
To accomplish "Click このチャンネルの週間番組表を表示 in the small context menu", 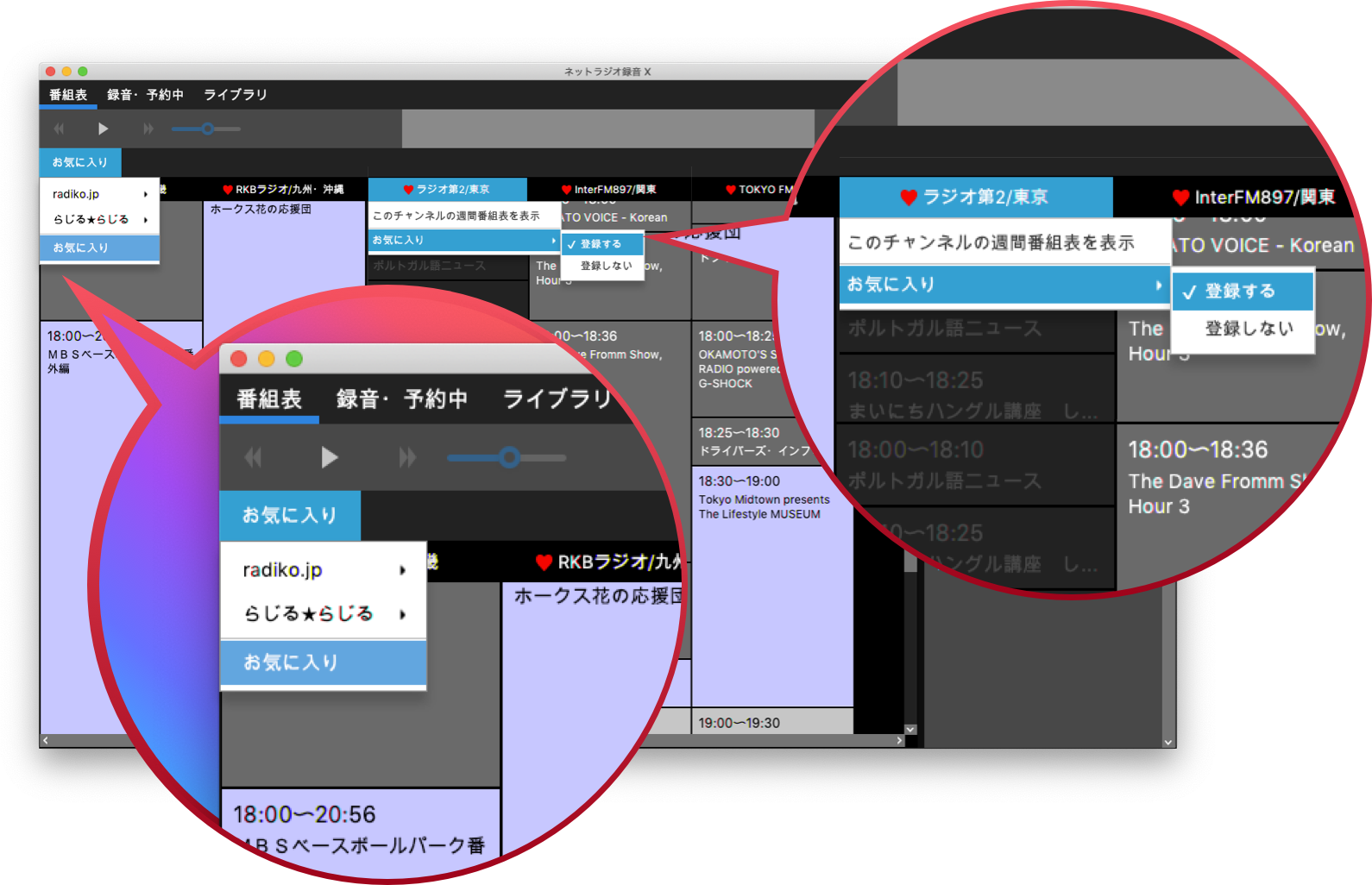I will [x=456, y=216].
